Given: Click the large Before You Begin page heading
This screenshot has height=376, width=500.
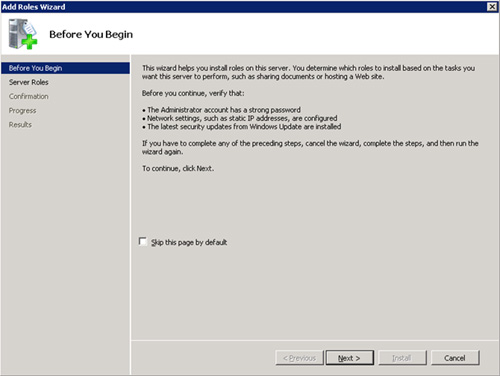Looking at the screenshot, I should (91, 34).
